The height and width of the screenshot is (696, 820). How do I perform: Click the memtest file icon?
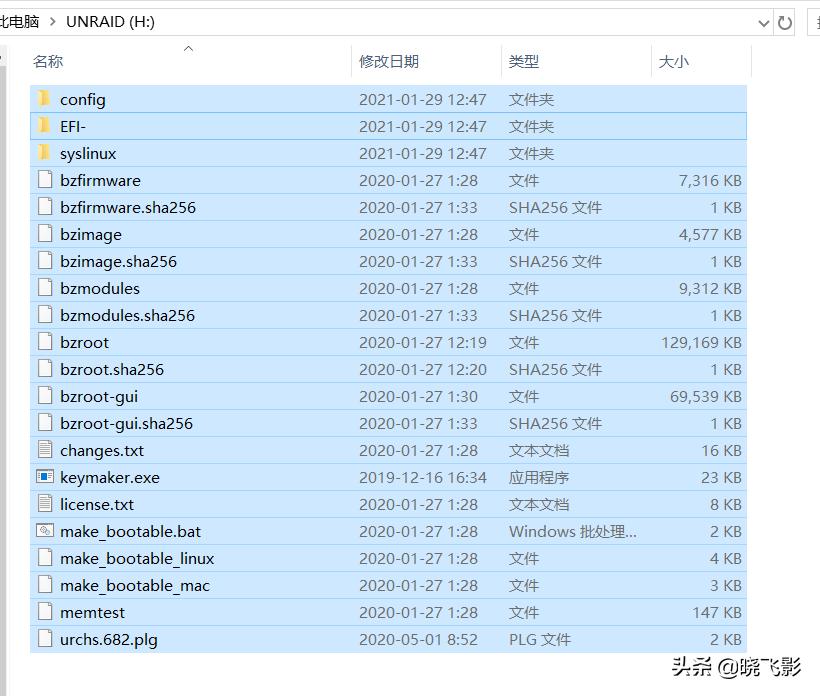click(45, 612)
